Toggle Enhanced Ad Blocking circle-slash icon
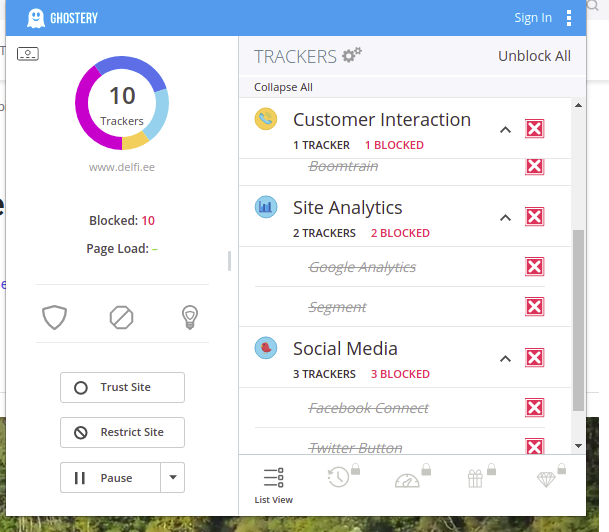This screenshot has width=609, height=532. (122, 317)
